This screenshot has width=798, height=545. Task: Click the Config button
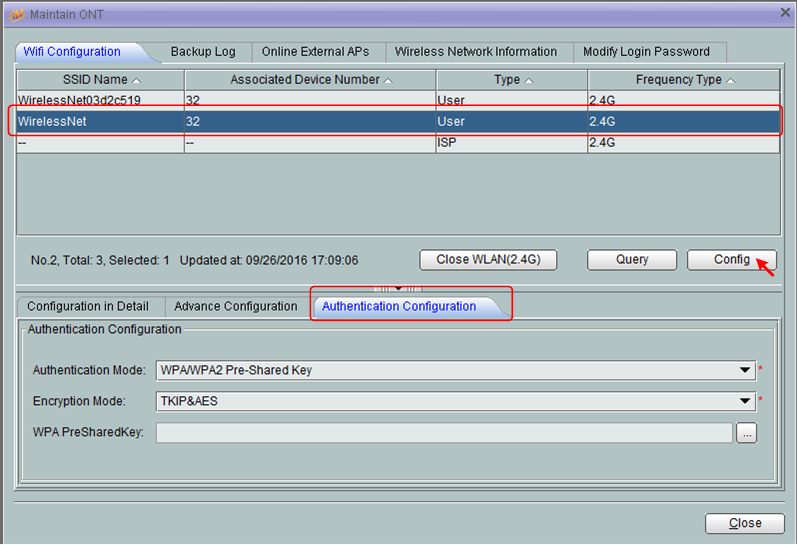[x=731, y=260]
